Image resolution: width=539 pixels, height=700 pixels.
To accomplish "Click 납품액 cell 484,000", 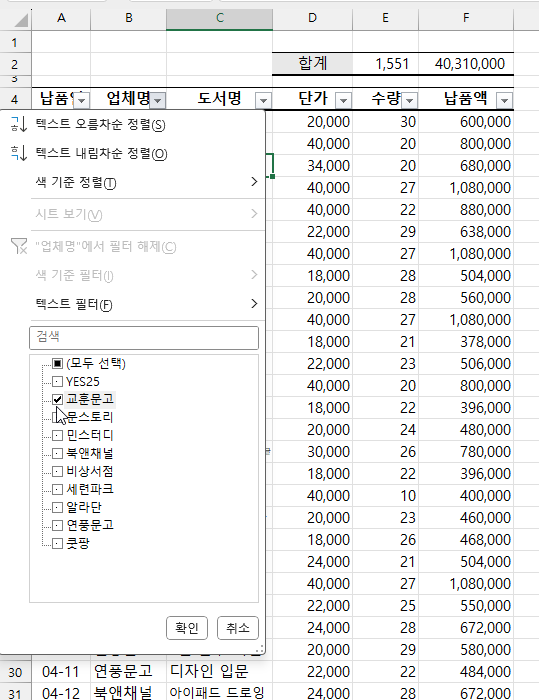I will click(x=466, y=671).
